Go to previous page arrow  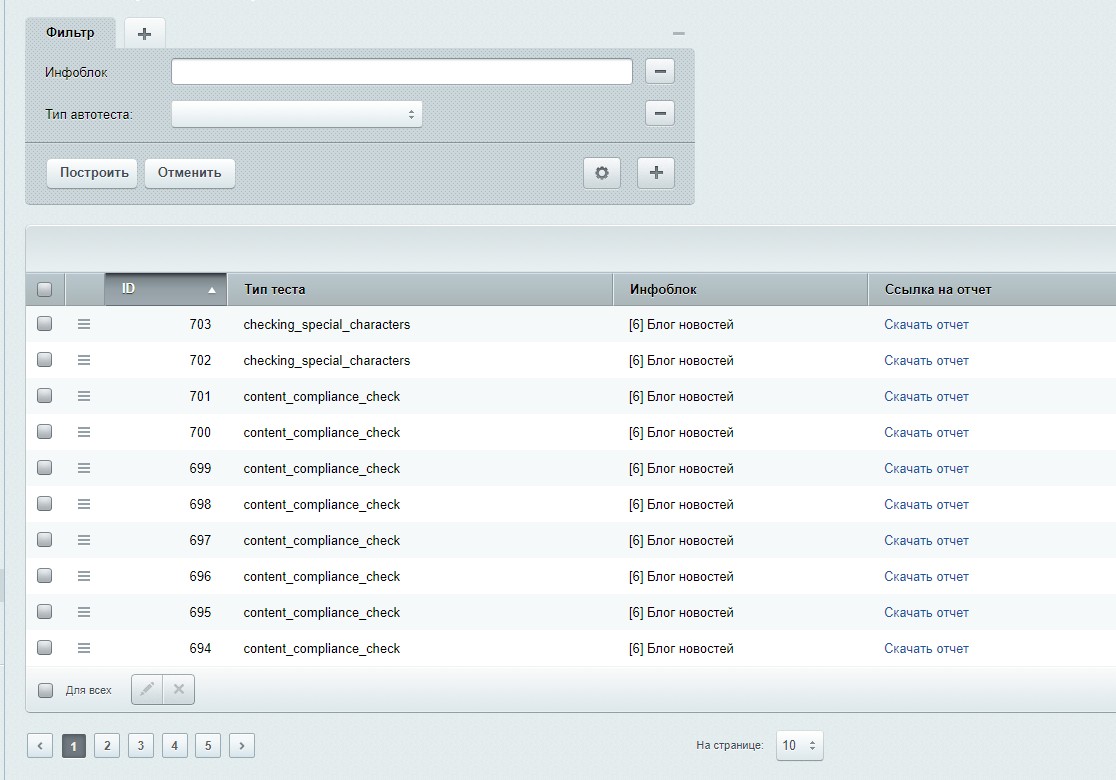tap(40, 746)
